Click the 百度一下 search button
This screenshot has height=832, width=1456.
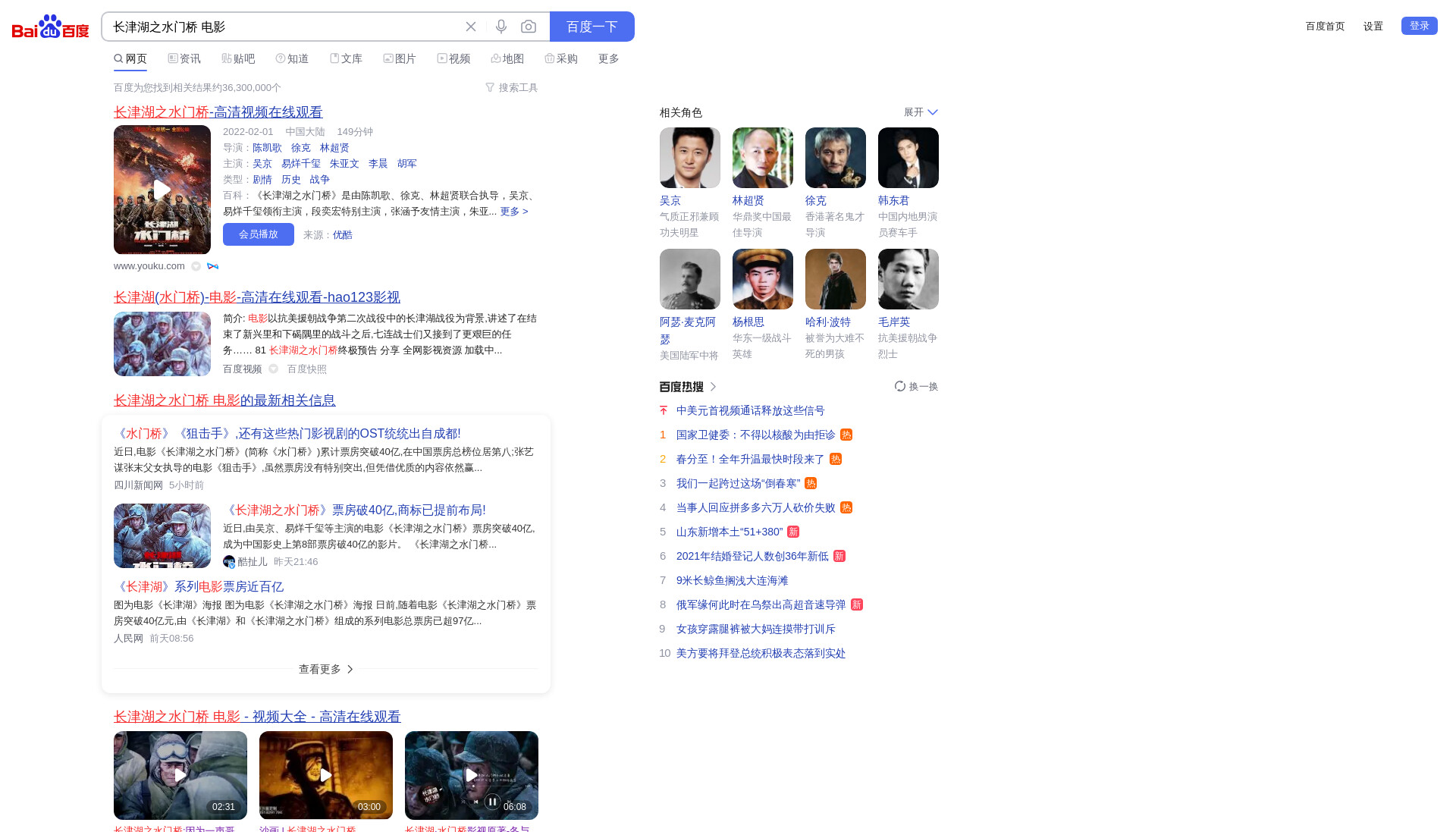click(592, 27)
